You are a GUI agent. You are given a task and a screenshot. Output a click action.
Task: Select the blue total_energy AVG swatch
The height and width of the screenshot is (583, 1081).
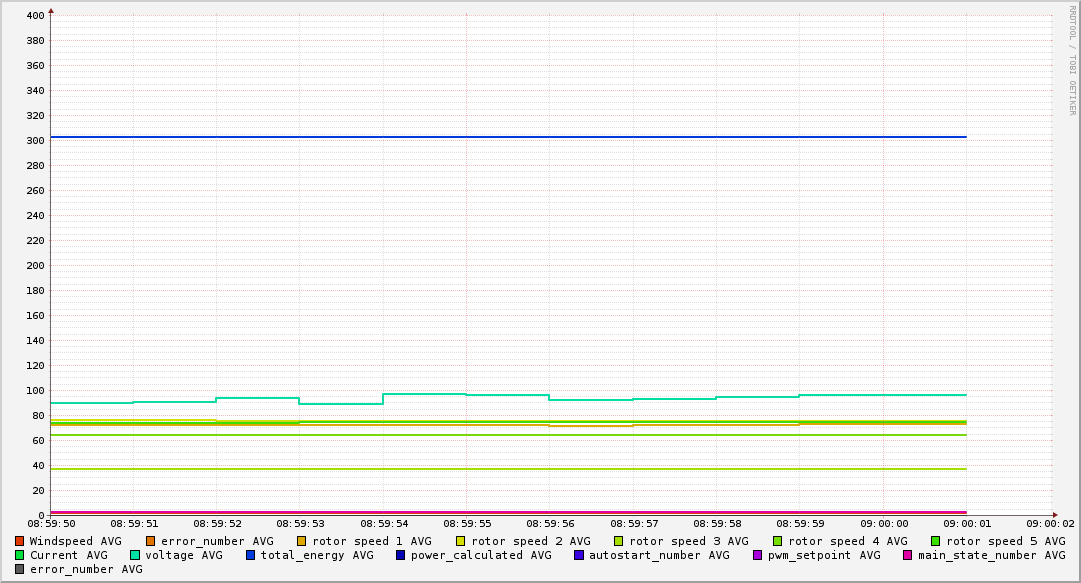coord(251,555)
